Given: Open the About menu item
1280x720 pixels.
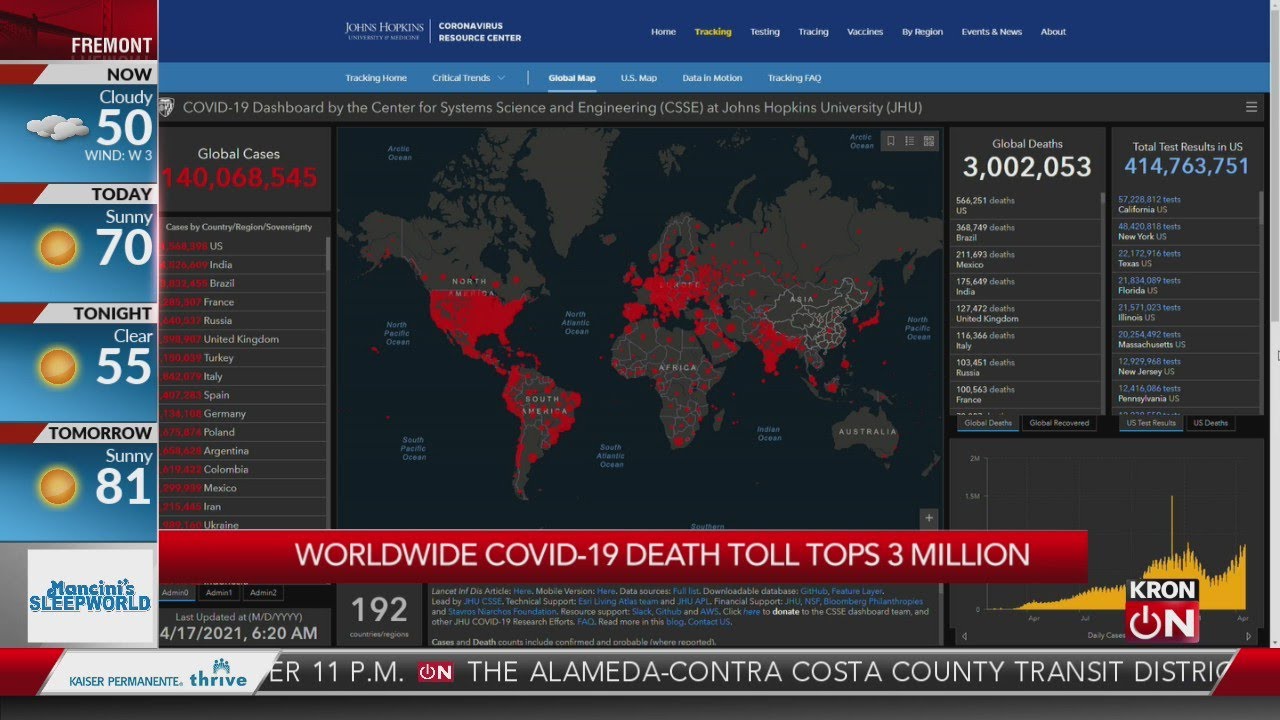Looking at the screenshot, I should point(1053,32).
